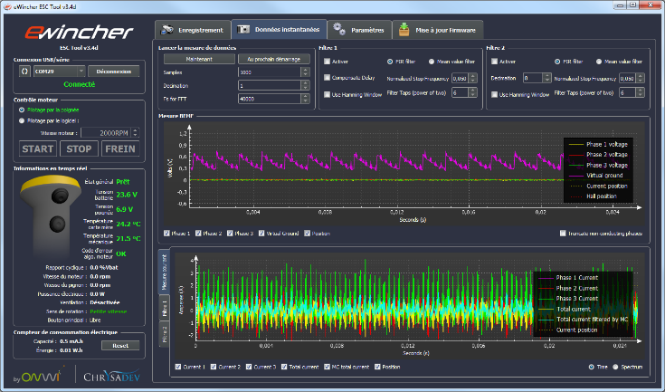
Task: Reset the electric consumption counter
Action: point(120,346)
